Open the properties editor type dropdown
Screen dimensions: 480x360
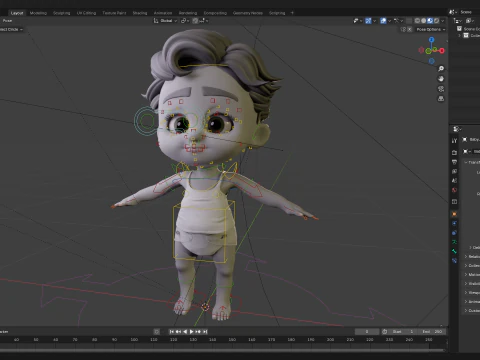457,129
